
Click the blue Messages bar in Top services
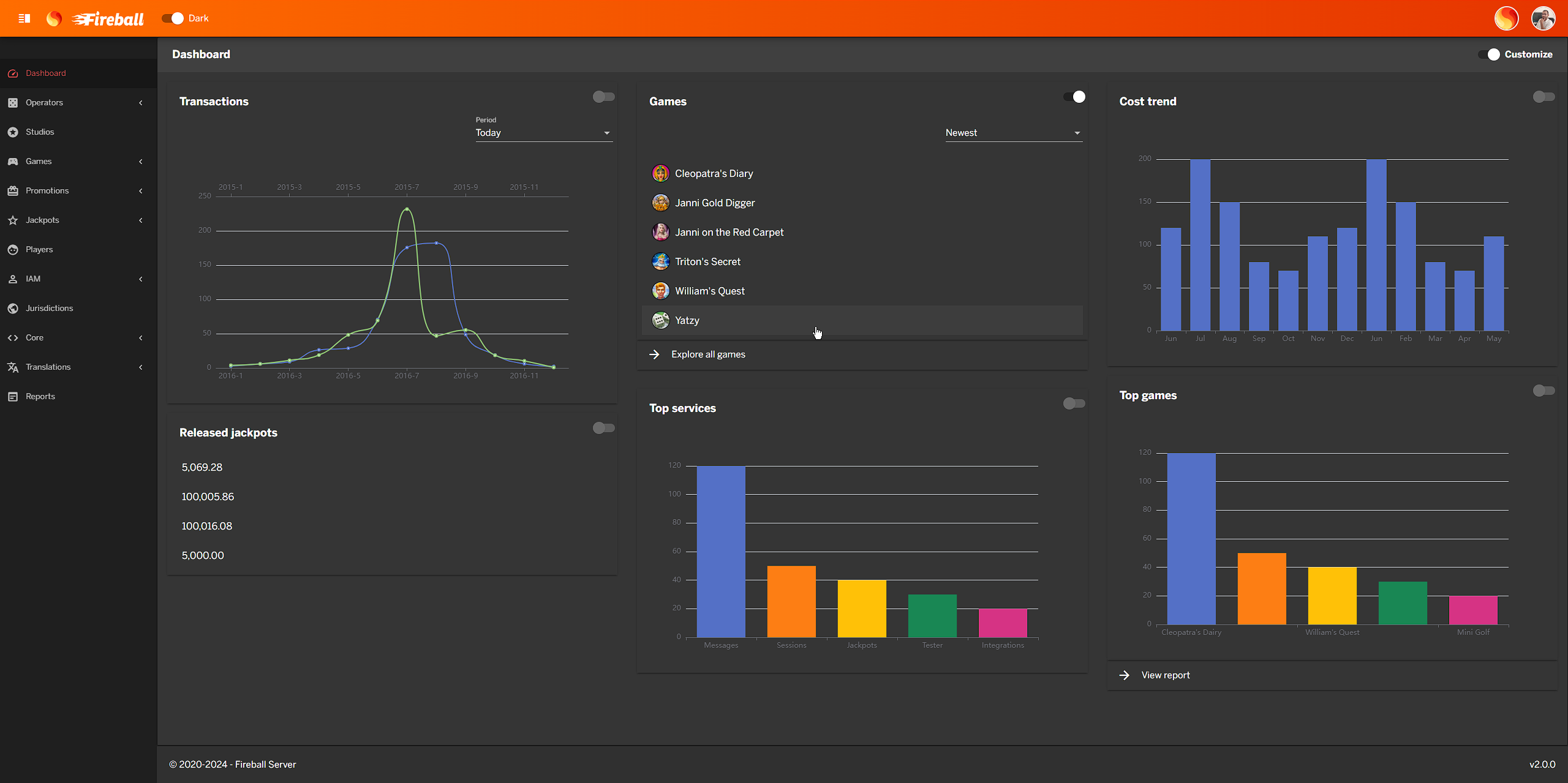(x=721, y=551)
